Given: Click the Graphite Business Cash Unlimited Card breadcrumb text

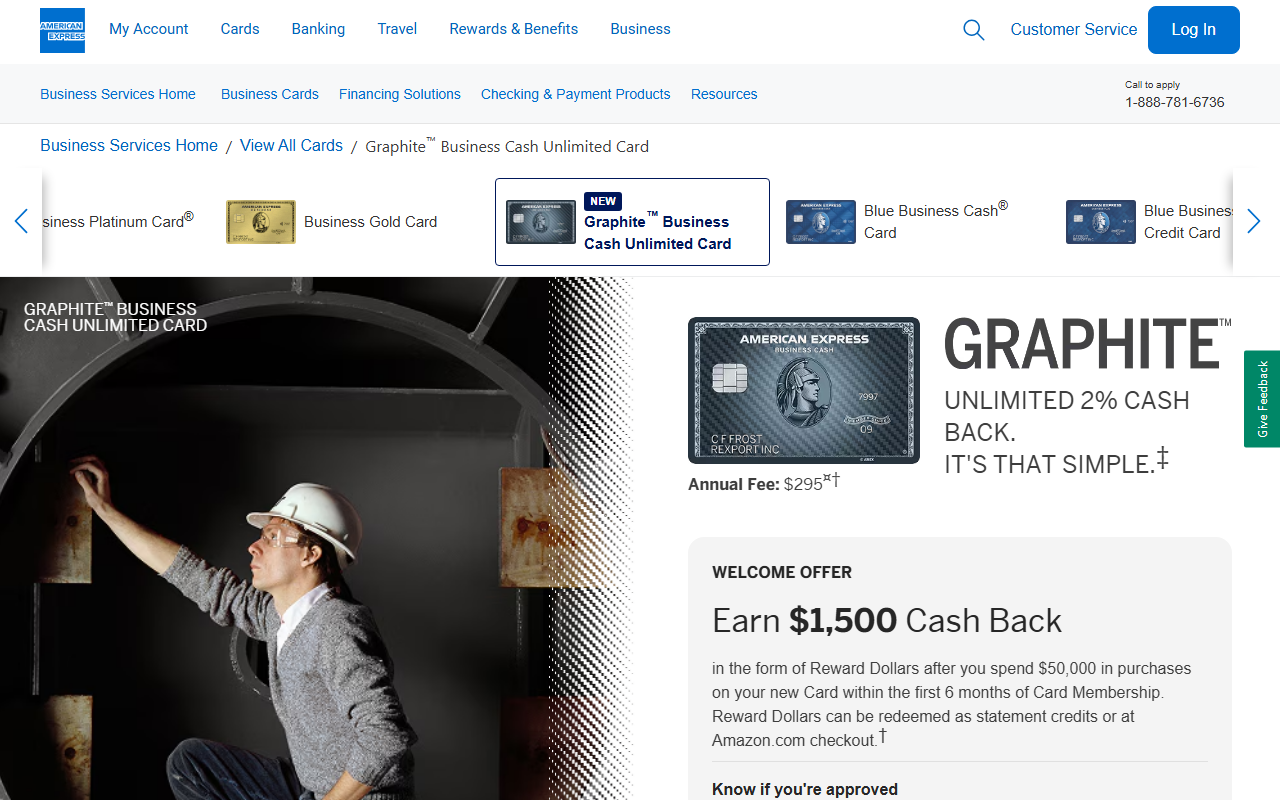Looking at the screenshot, I should pos(507,146).
